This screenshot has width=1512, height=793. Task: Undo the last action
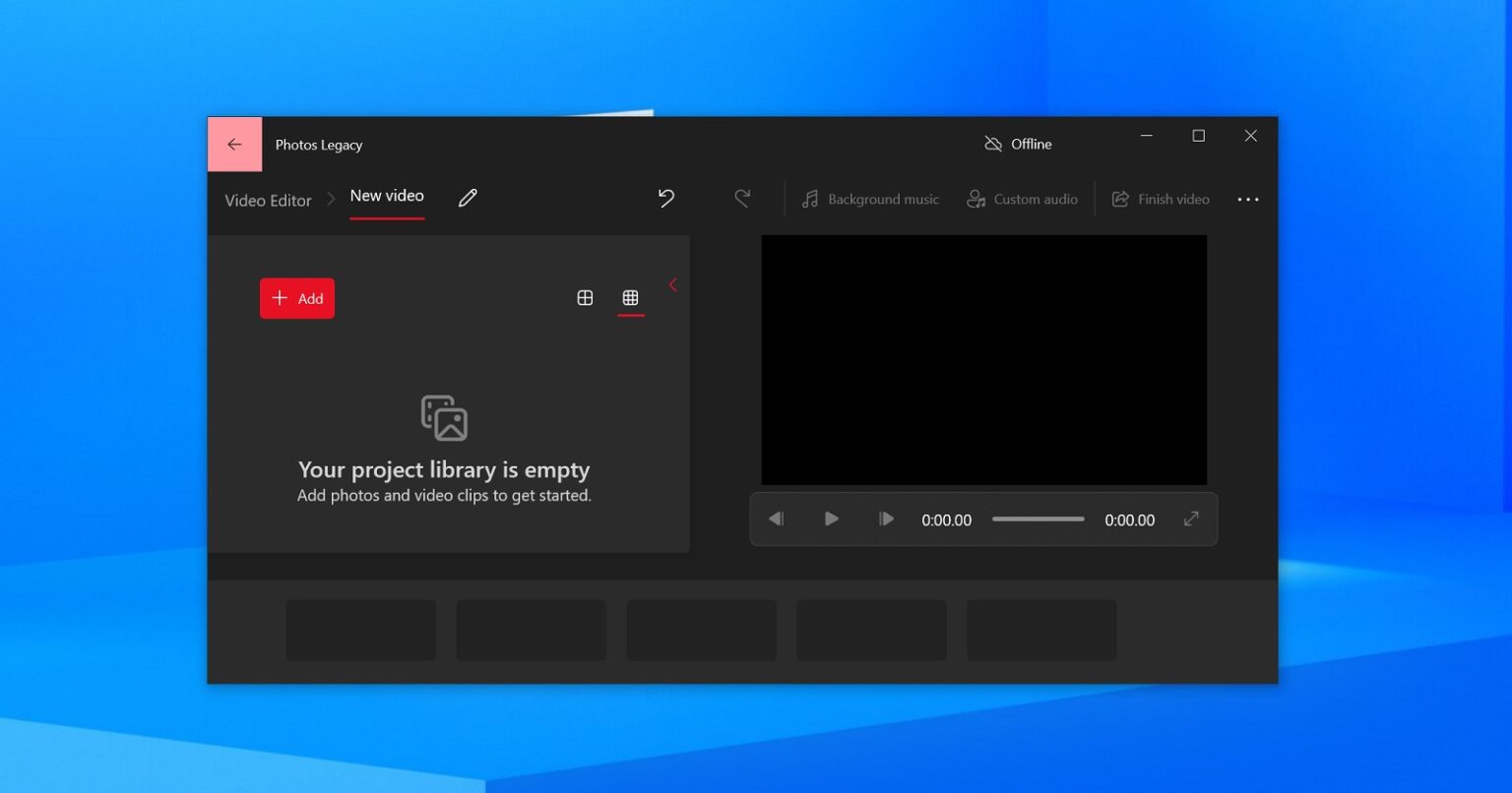665,198
